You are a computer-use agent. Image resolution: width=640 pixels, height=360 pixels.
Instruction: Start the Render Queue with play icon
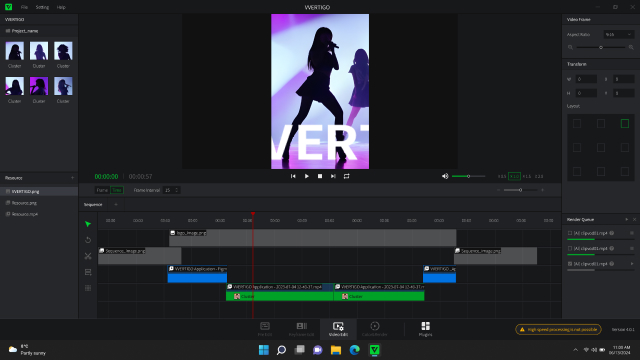pos(627,220)
